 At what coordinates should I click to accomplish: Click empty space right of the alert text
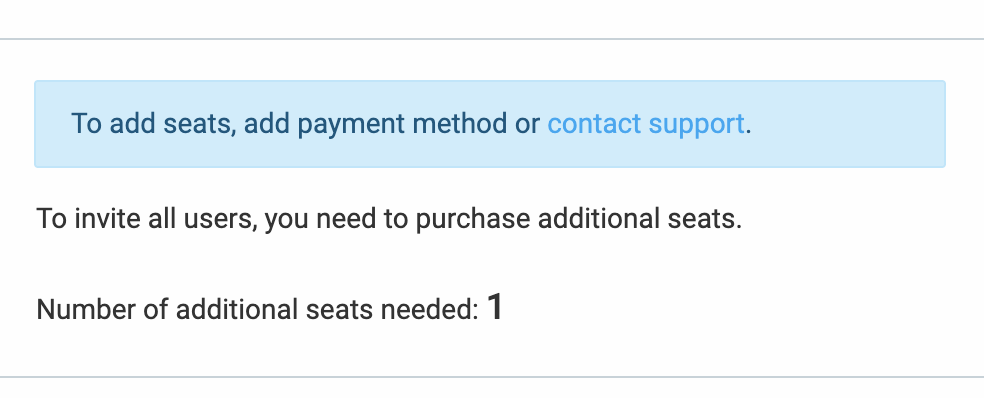pyautogui.click(x=847, y=124)
